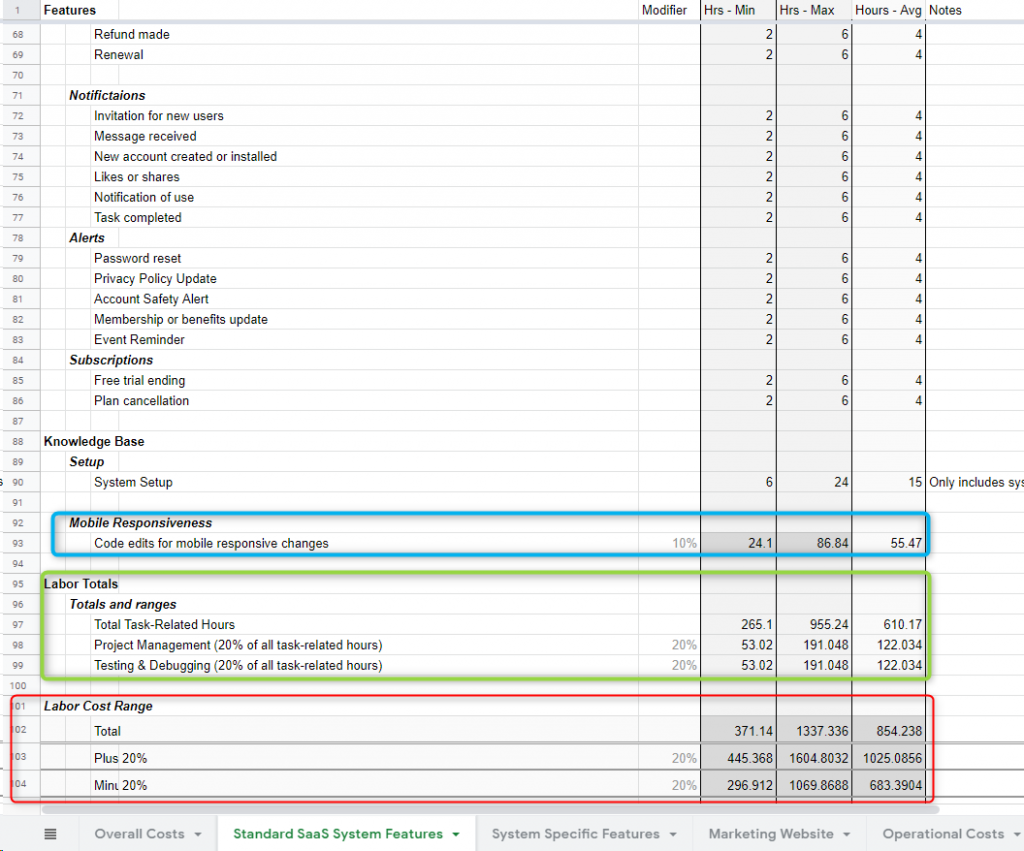The image size is (1024, 851).
Task: Switch to the Overall Costs sheet tab
Action: [x=139, y=833]
